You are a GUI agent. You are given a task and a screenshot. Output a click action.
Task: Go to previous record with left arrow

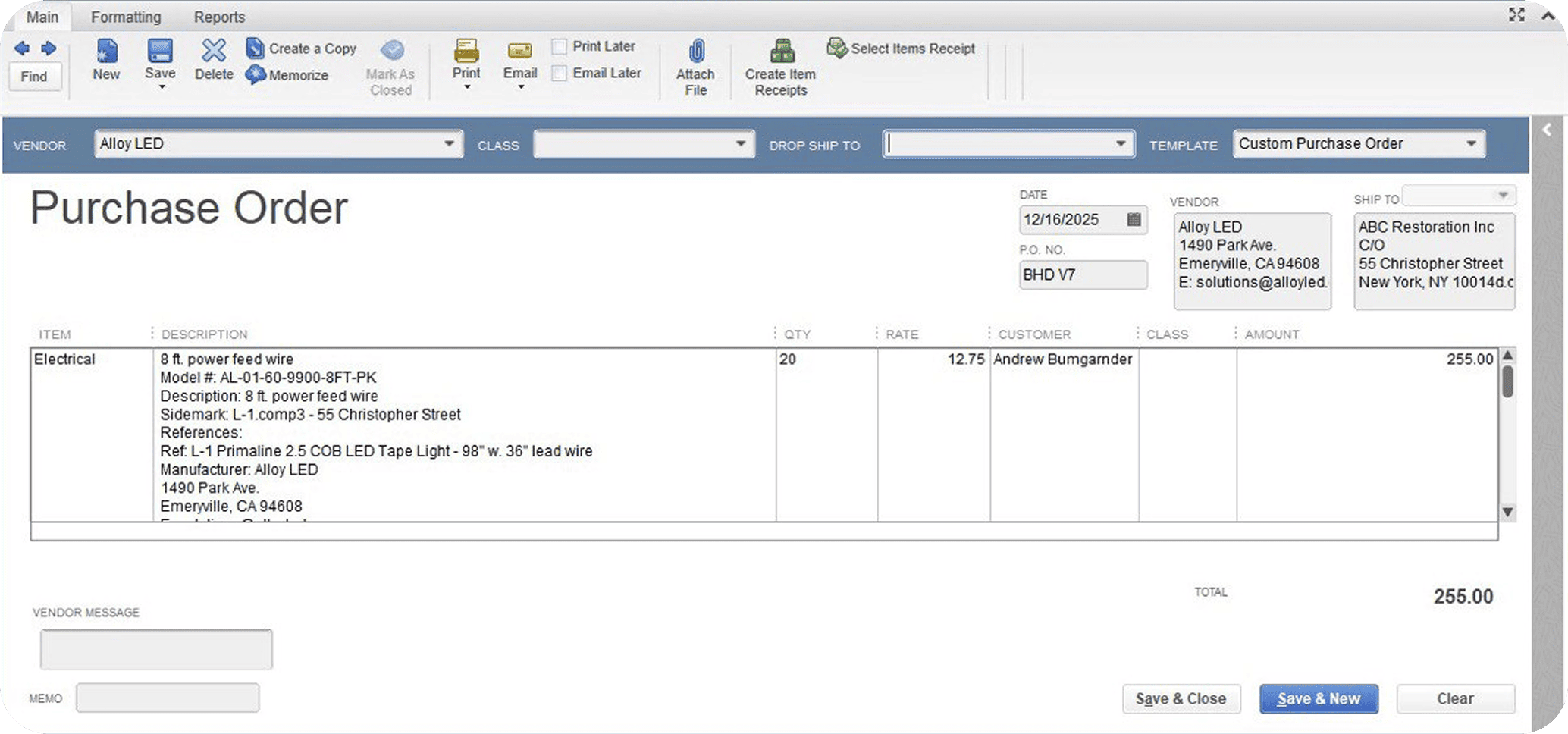[22, 49]
